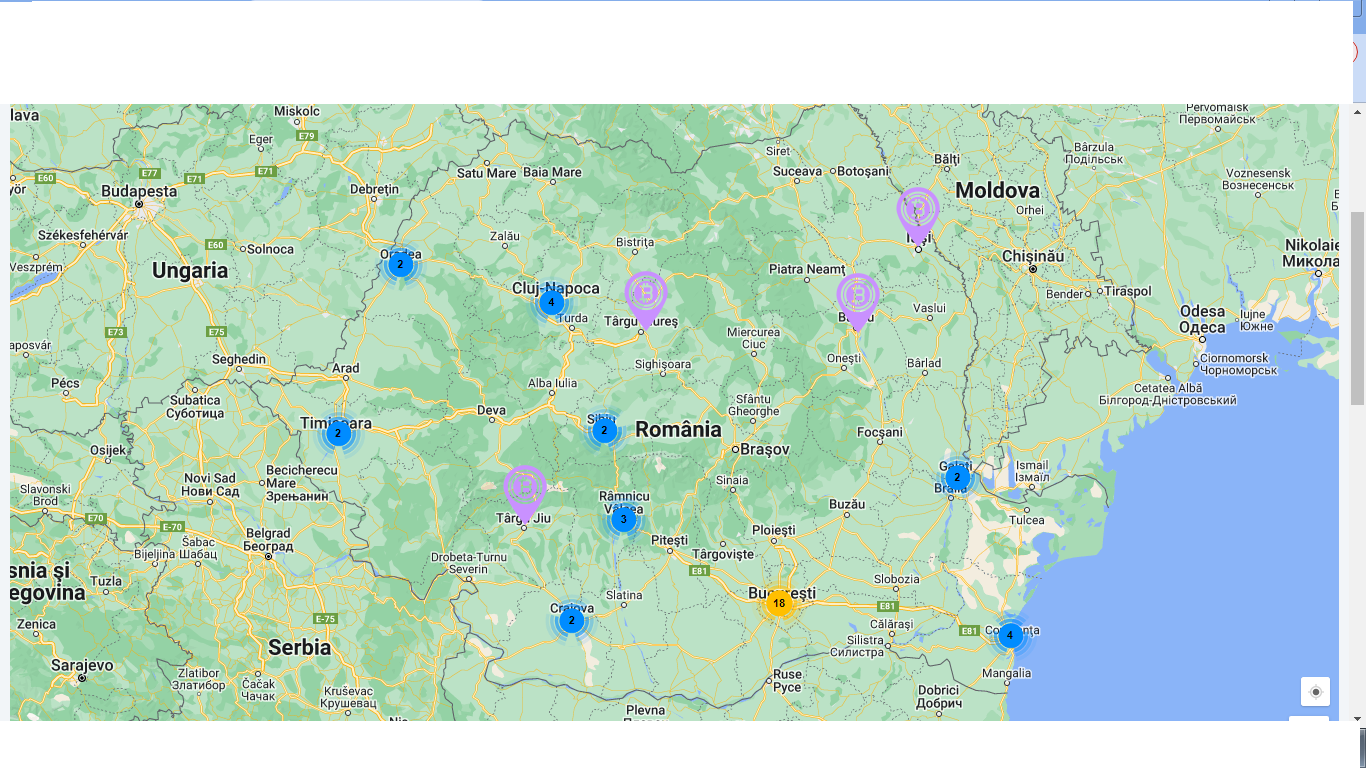The image size is (1366, 768).
Task: Open the Constanța cluster of 4
Action: [1010, 635]
